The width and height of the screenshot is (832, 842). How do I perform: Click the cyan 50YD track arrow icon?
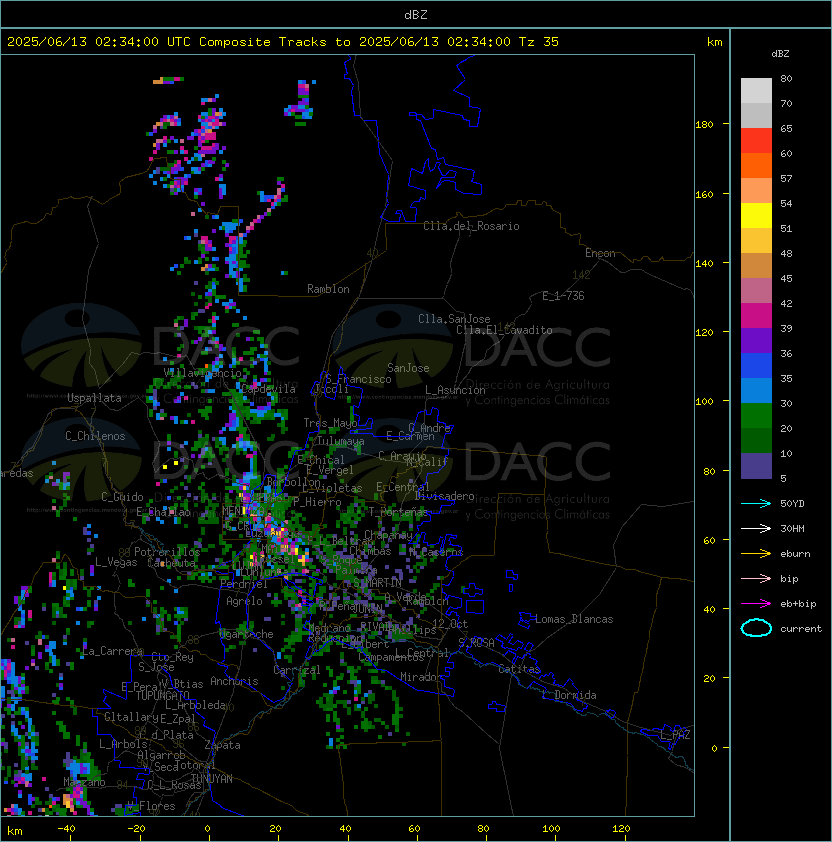pos(756,504)
